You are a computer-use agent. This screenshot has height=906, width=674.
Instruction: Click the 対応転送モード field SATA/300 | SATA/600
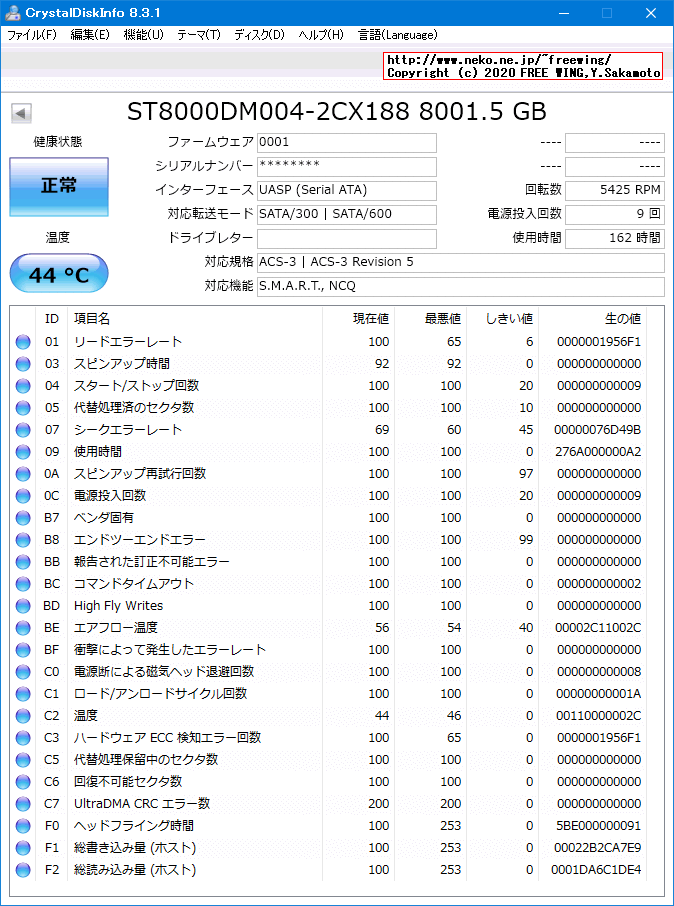coord(347,214)
